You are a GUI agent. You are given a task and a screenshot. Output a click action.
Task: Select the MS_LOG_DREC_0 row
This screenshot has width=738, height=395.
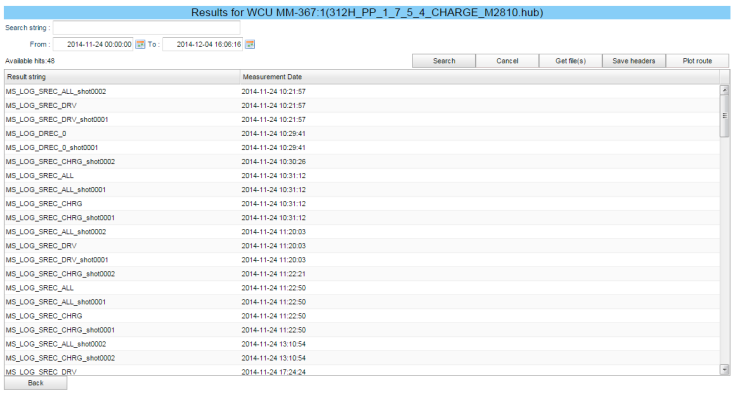(x=362, y=134)
